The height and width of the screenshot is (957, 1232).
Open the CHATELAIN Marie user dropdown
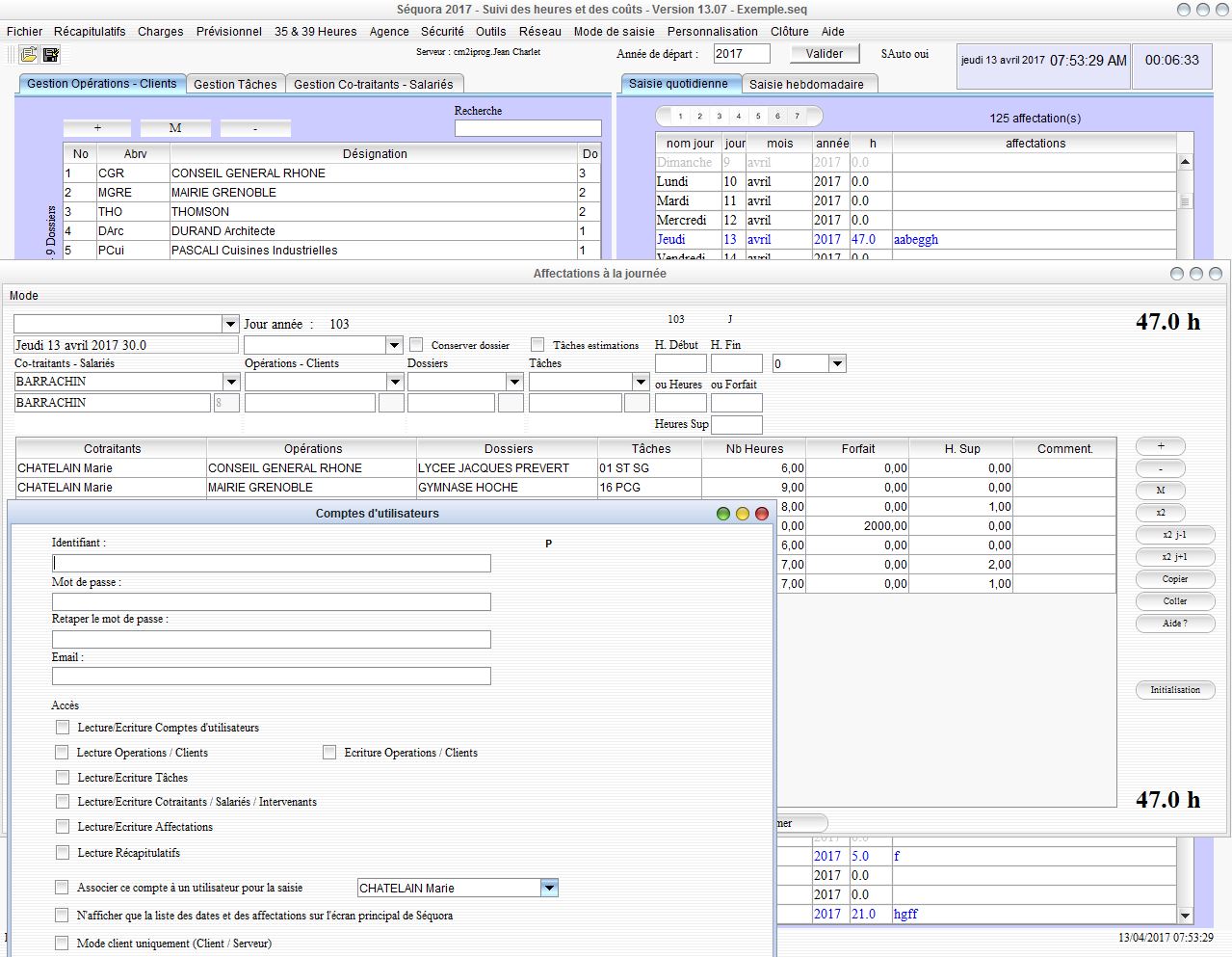pyautogui.click(x=549, y=888)
